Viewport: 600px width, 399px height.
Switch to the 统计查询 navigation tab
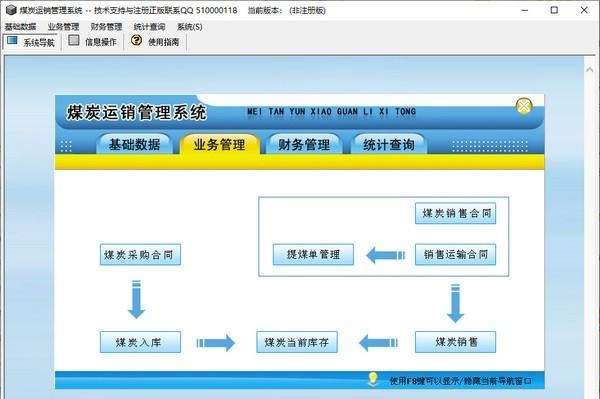coord(388,144)
